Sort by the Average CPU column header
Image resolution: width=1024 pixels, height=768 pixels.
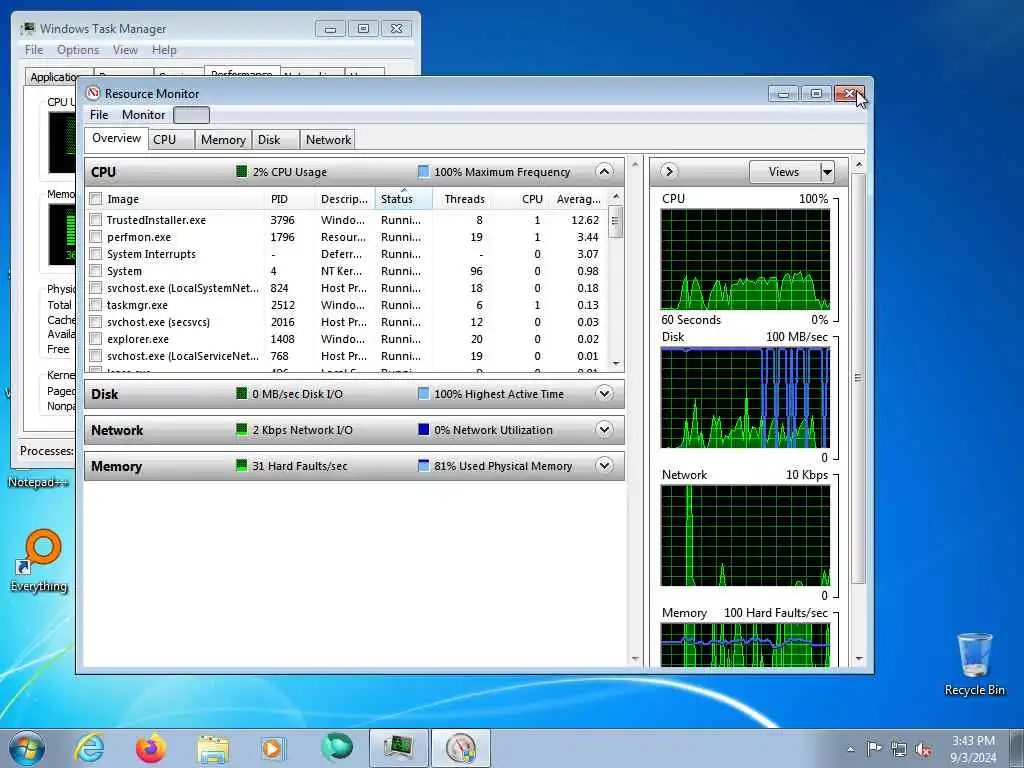579,199
